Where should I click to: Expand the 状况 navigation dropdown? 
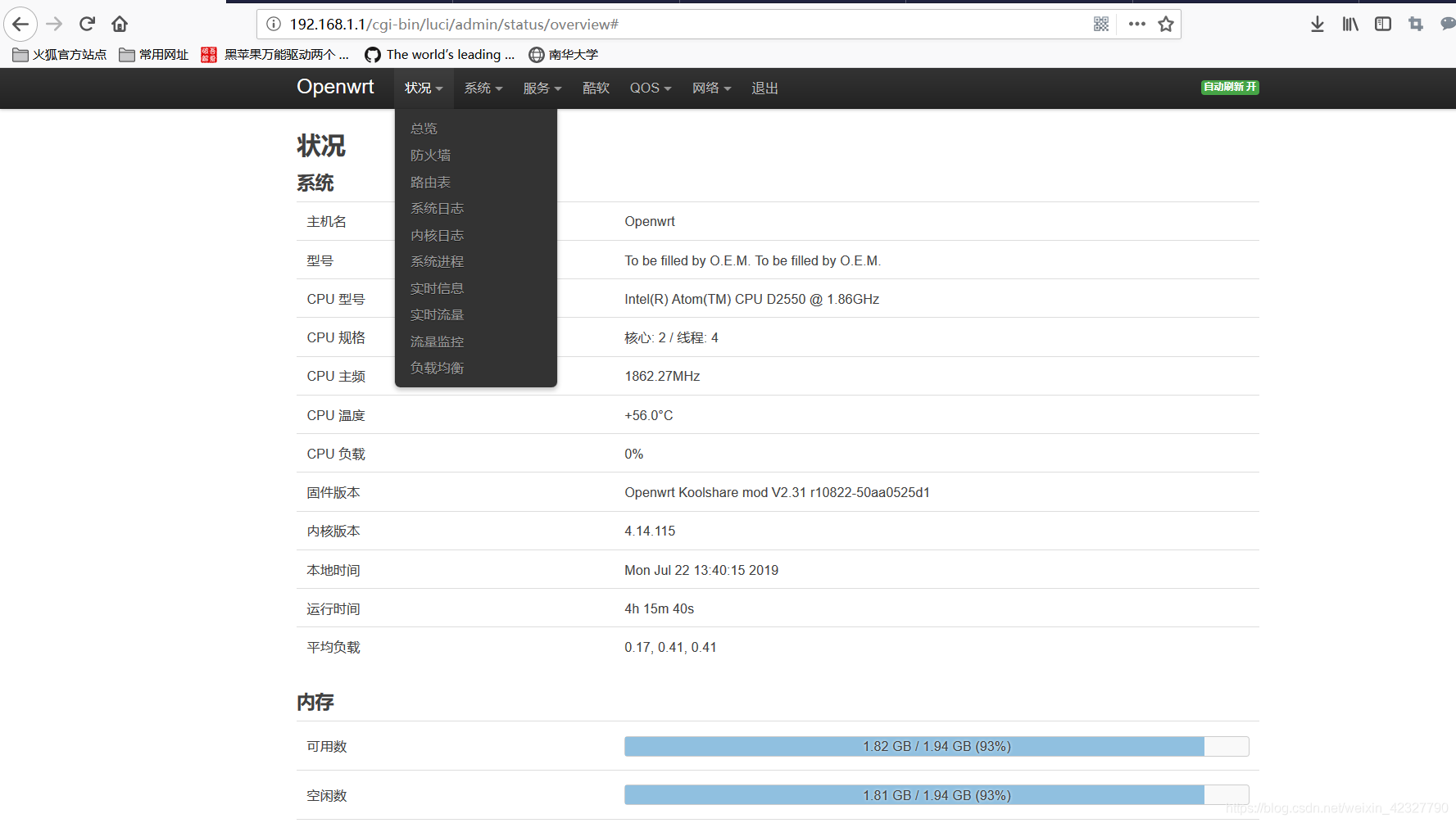[x=424, y=88]
